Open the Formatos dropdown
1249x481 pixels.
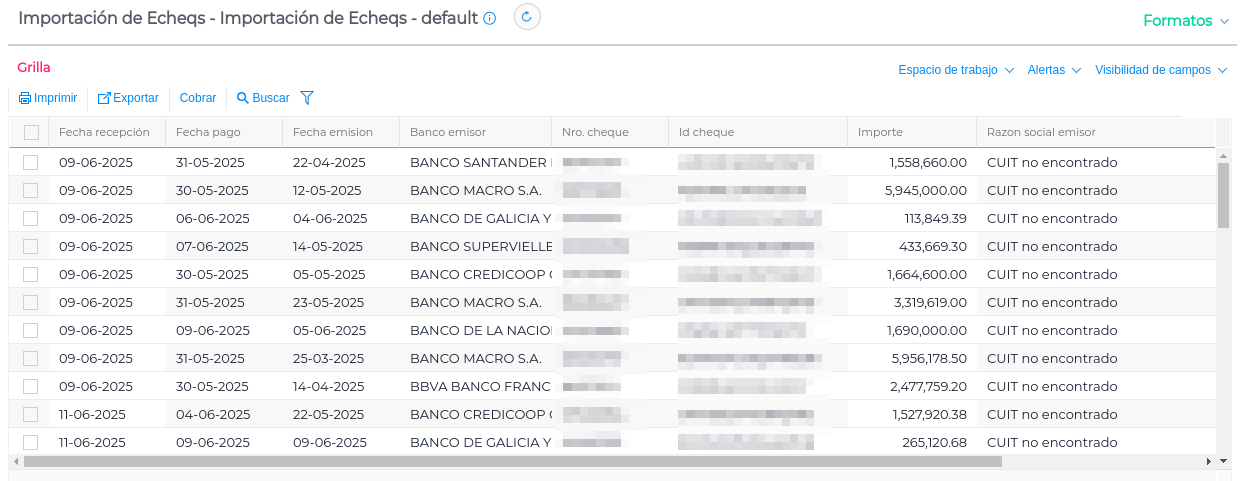(1186, 21)
